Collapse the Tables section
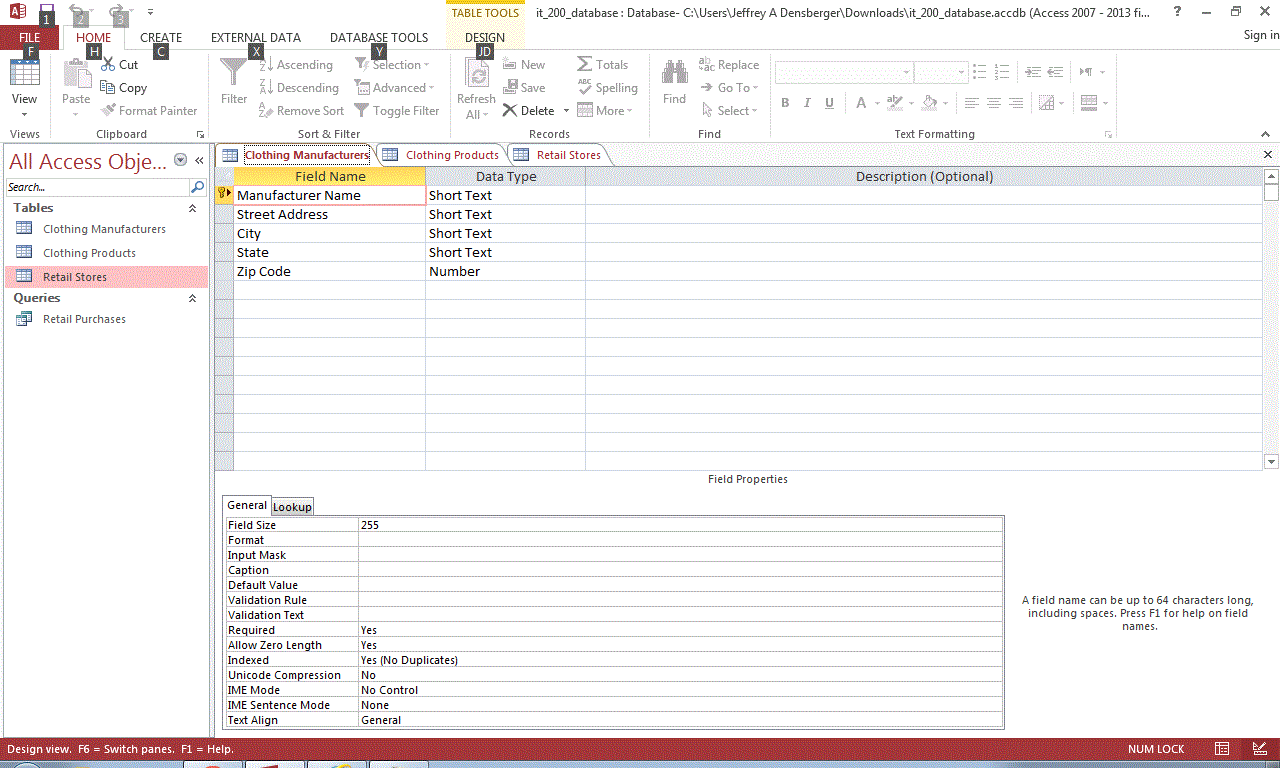The image size is (1280, 768). [x=192, y=208]
